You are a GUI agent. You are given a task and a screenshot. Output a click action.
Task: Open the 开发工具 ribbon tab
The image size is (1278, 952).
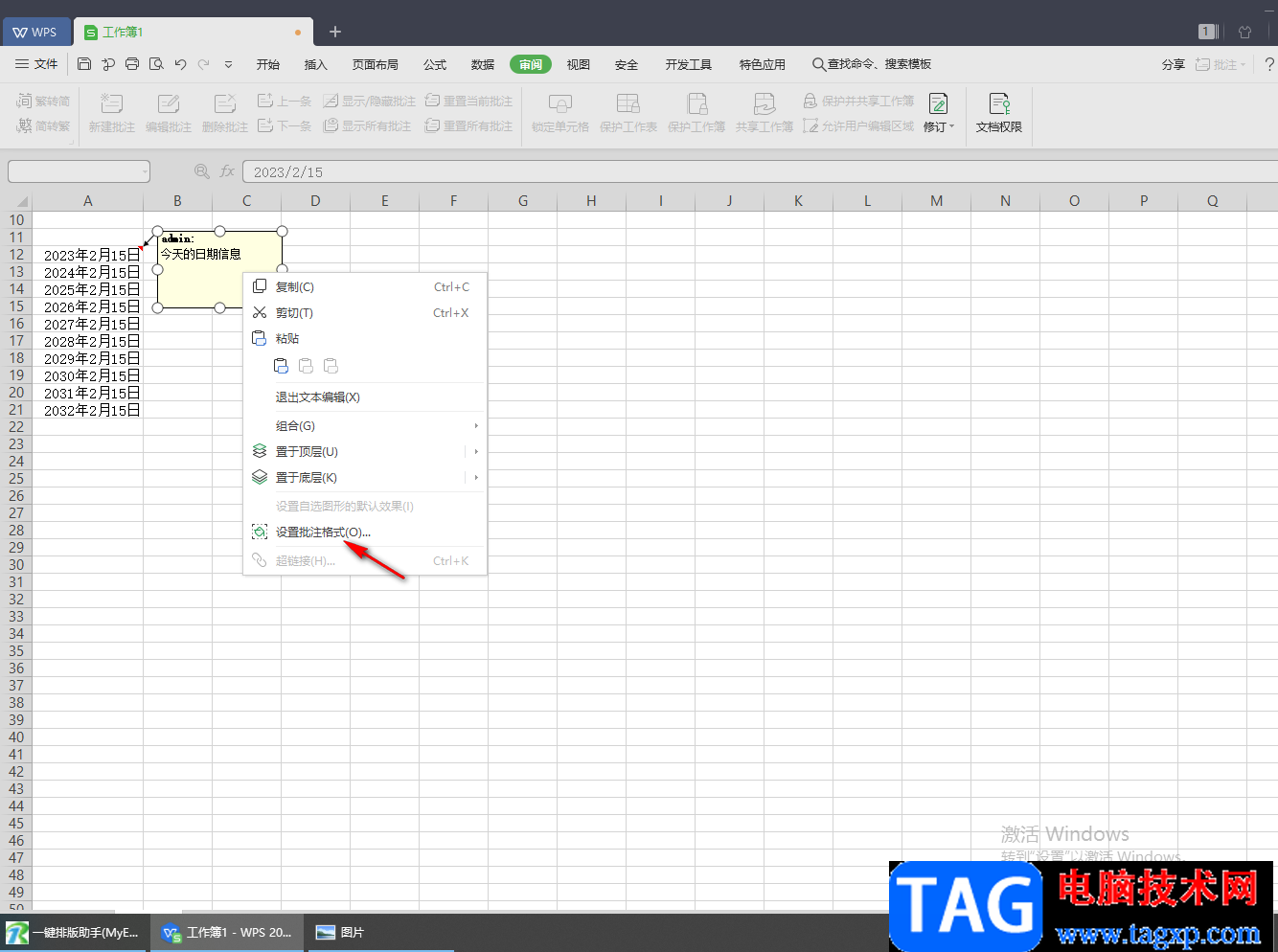(x=689, y=64)
